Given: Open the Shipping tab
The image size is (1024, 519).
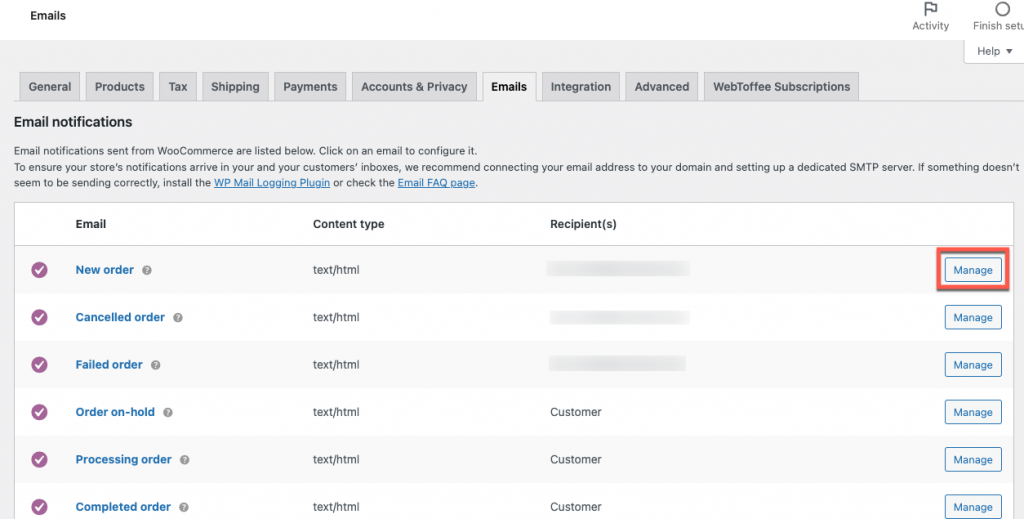Looking at the screenshot, I should (x=235, y=87).
